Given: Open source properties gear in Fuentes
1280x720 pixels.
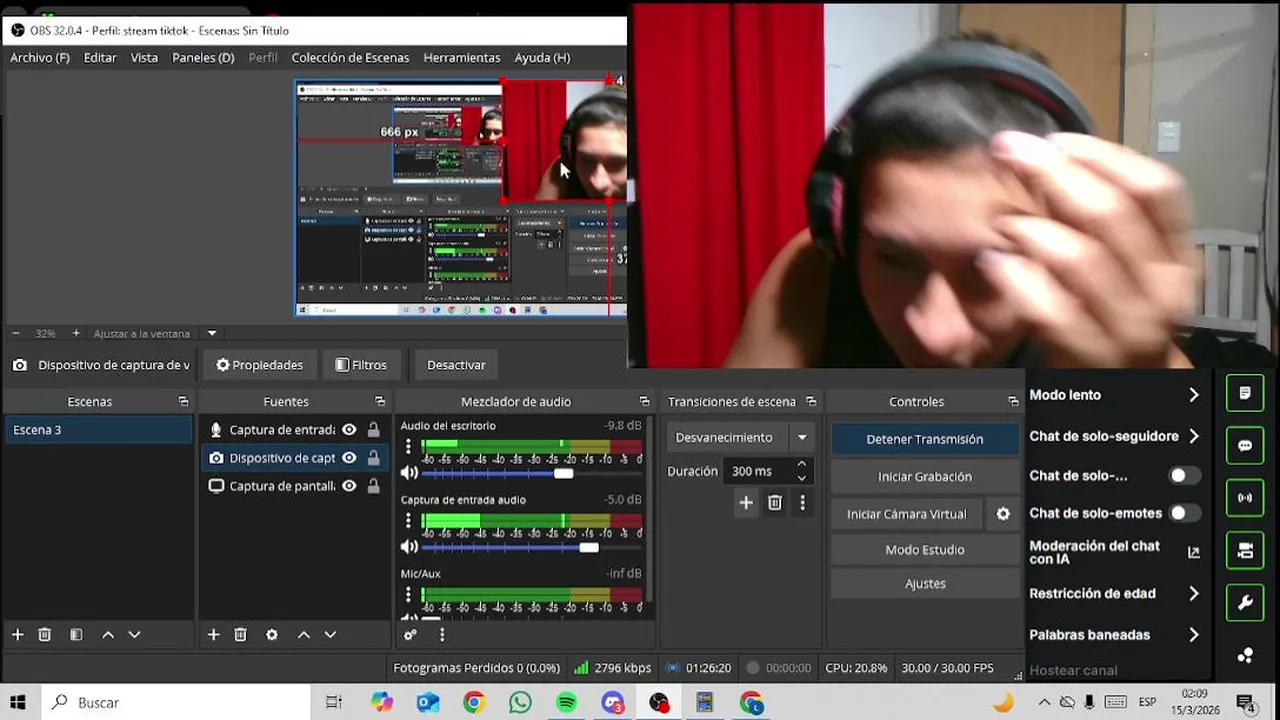Looking at the screenshot, I should click(x=272, y=635).
